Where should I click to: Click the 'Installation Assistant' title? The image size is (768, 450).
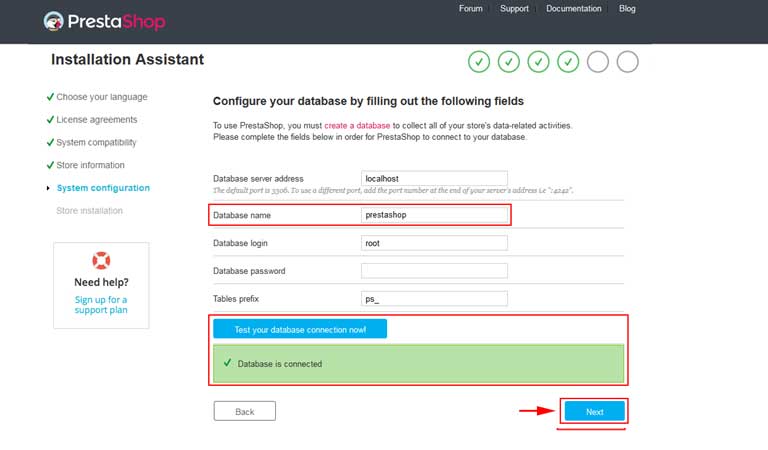click(x=127, y=59)
